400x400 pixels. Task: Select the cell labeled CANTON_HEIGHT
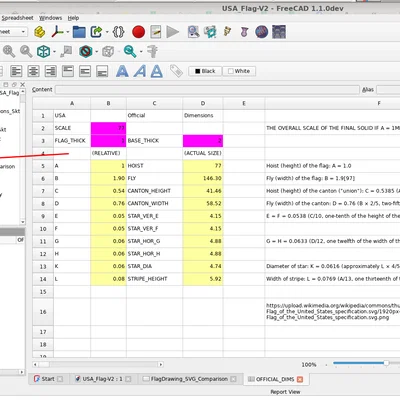154,191
